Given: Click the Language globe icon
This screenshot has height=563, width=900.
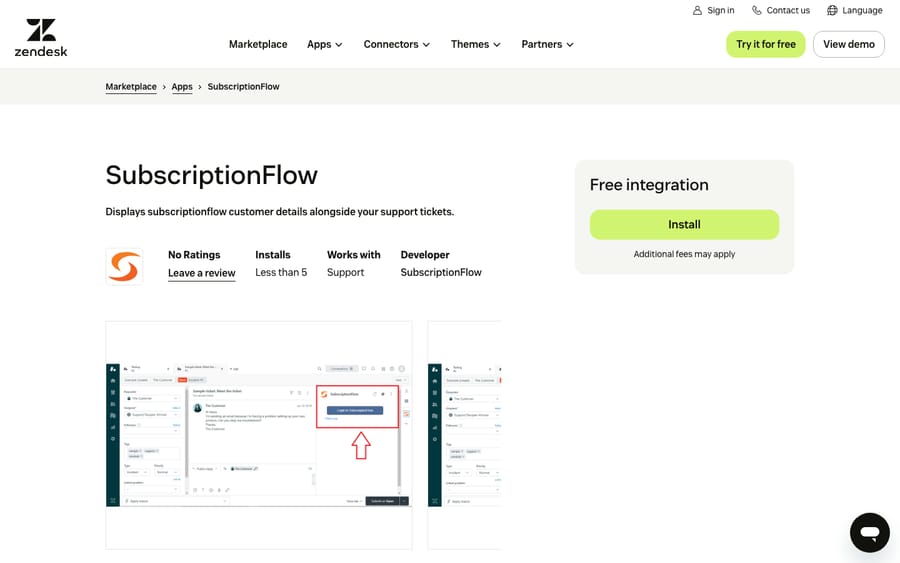Looking at the screenshot, I should coord(832,10).
